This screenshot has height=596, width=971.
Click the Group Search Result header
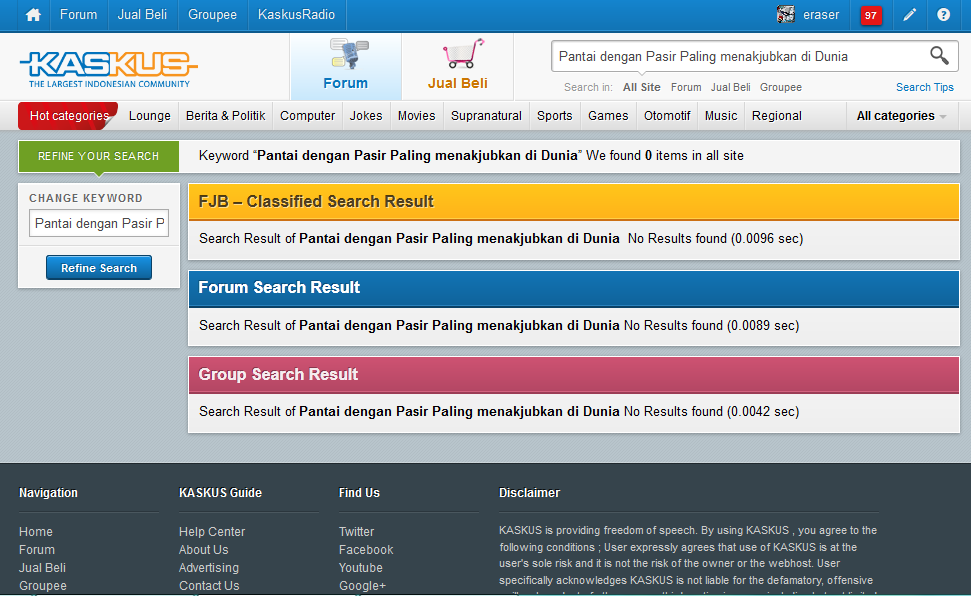coord(573,375)
